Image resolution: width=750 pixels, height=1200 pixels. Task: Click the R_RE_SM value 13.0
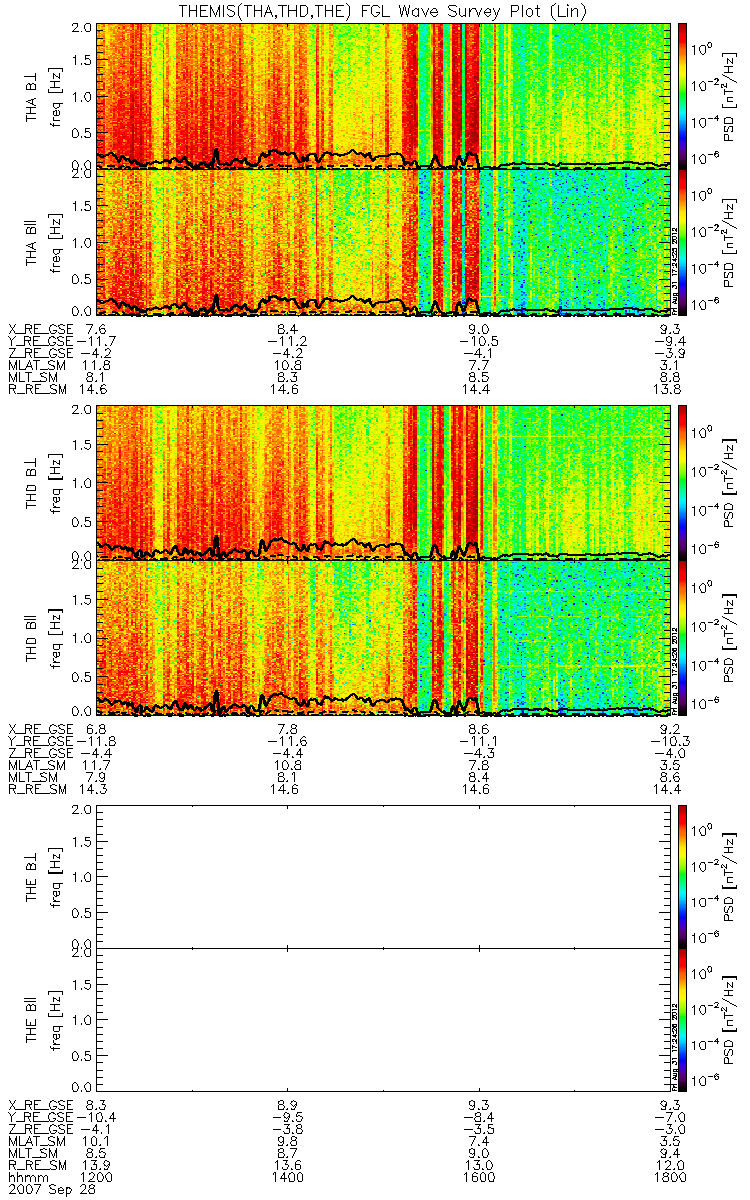pos(479,1166)
